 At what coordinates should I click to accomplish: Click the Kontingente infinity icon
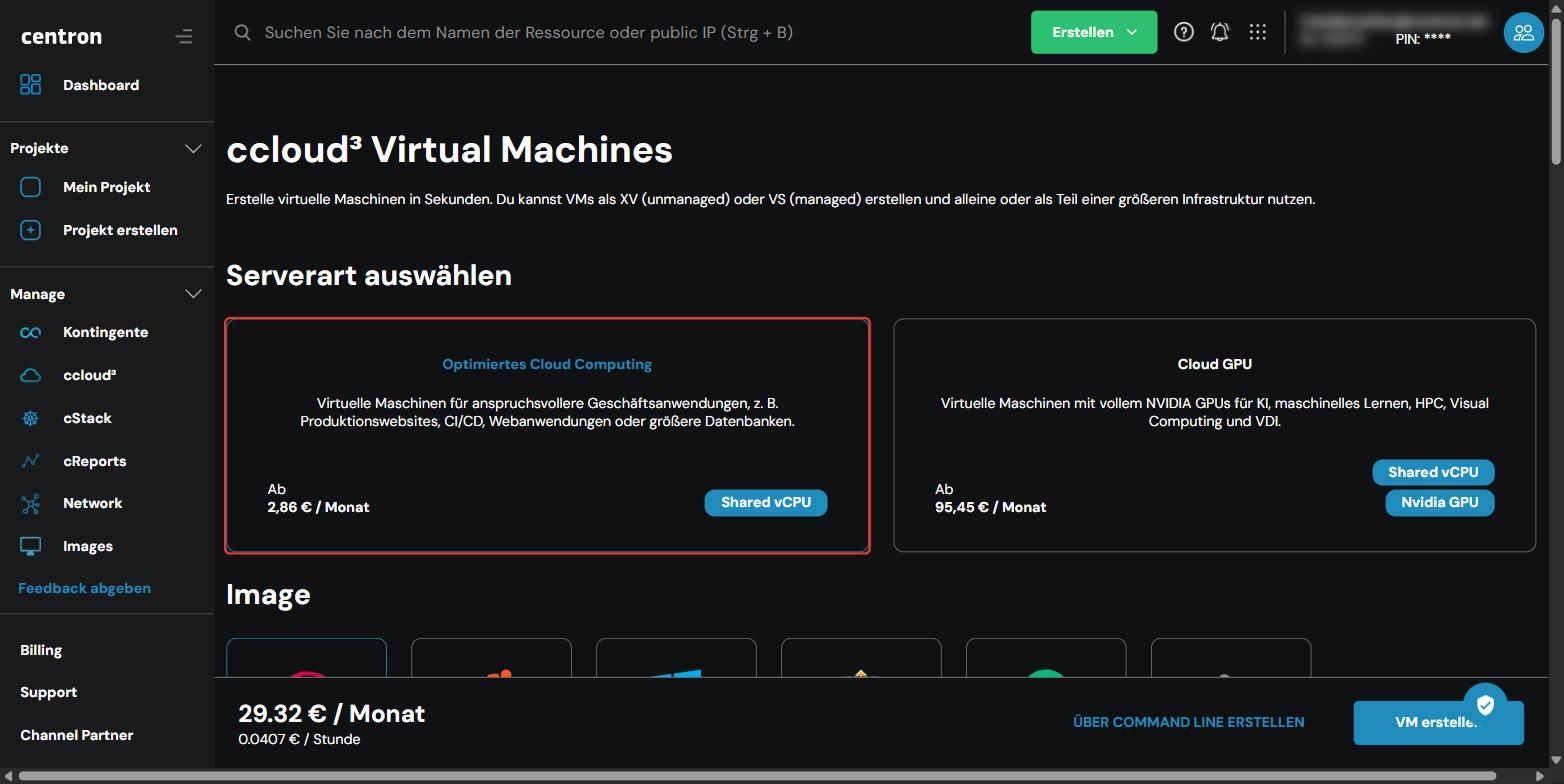31,332
